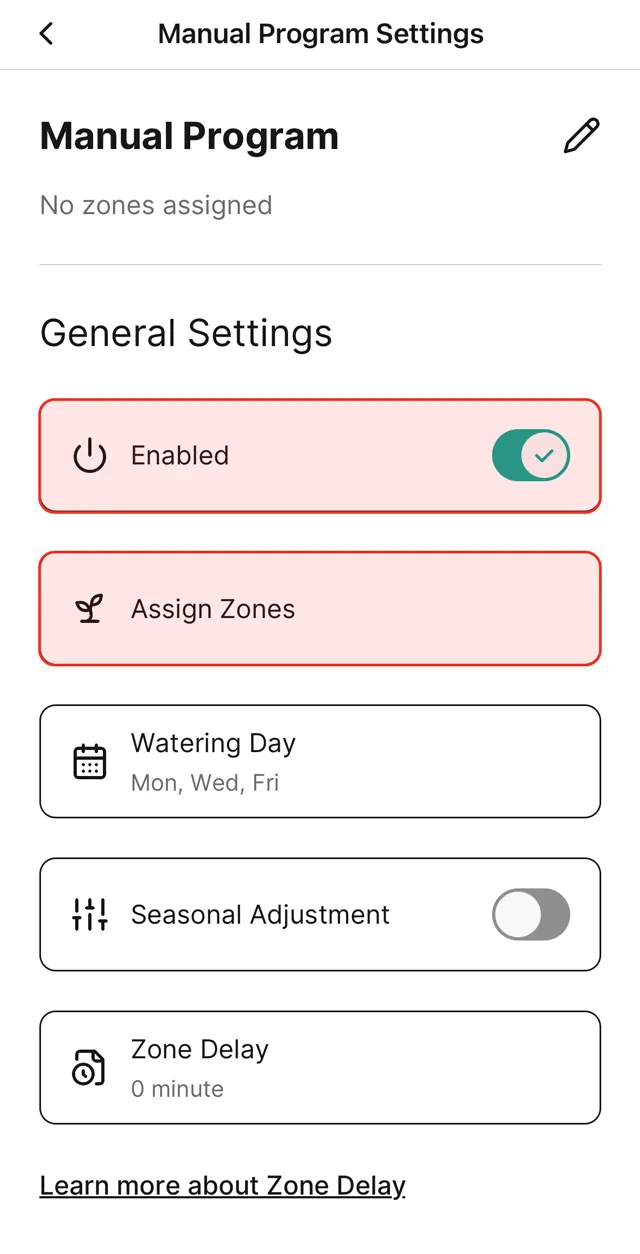Viewport: 640px width, 1254px height.
Task: Click the Zone Delay timer icon
Action: (90, 1067)
